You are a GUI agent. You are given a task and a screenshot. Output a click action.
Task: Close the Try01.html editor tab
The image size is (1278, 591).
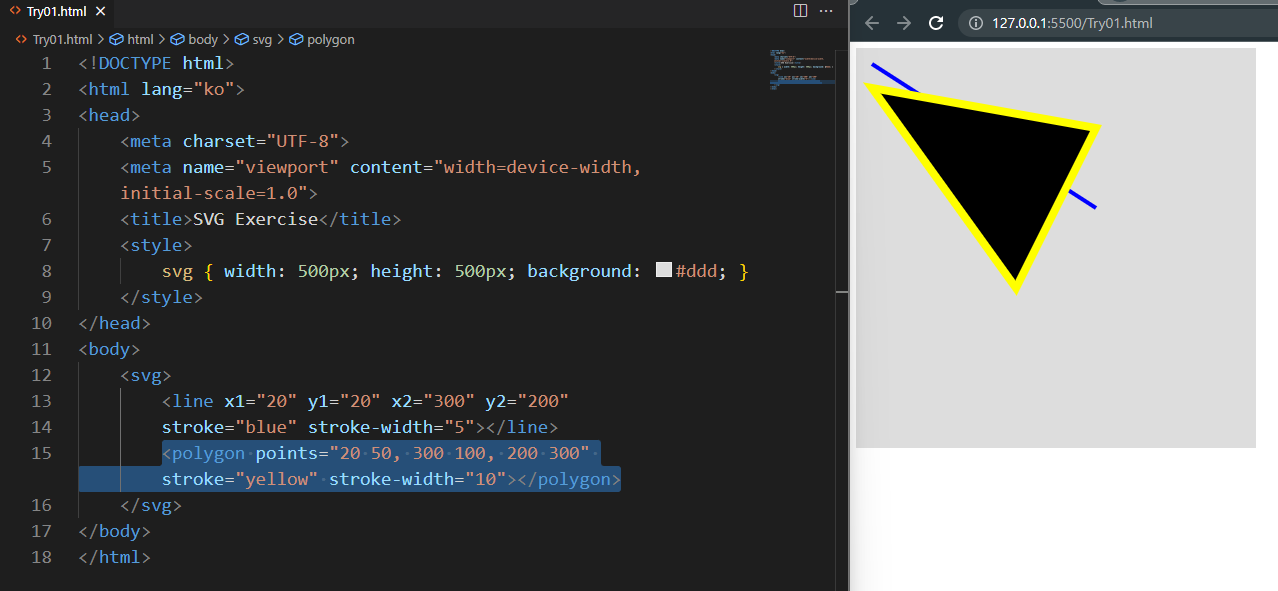[101, 10]
